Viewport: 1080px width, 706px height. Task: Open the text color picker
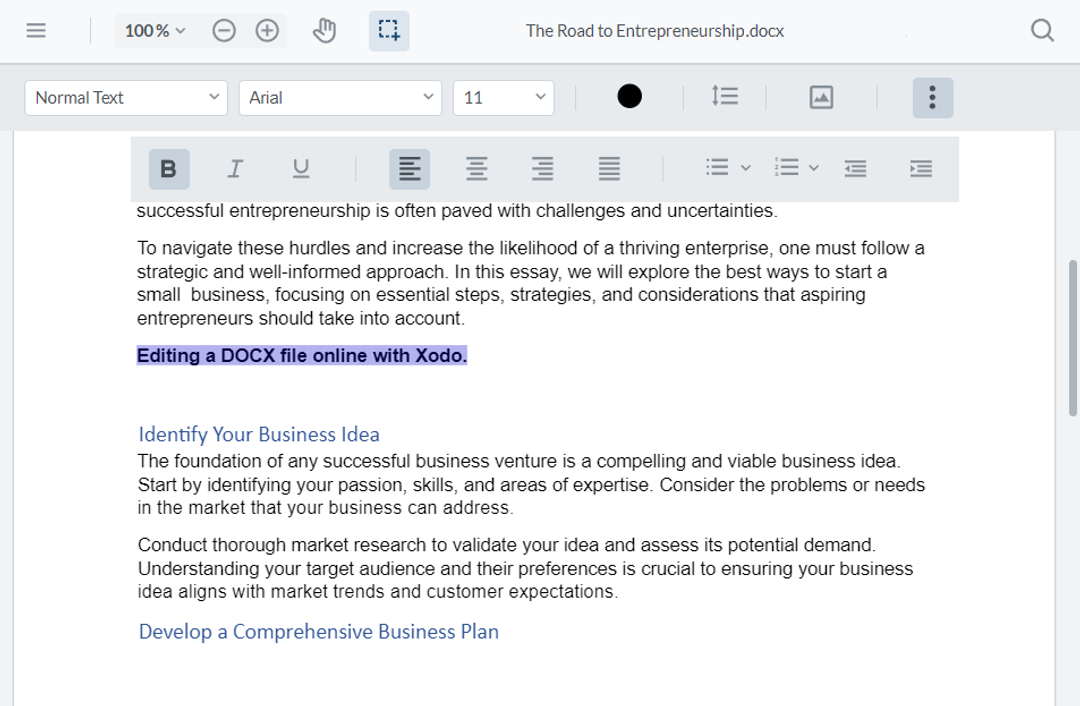click(x=629, y=96)
